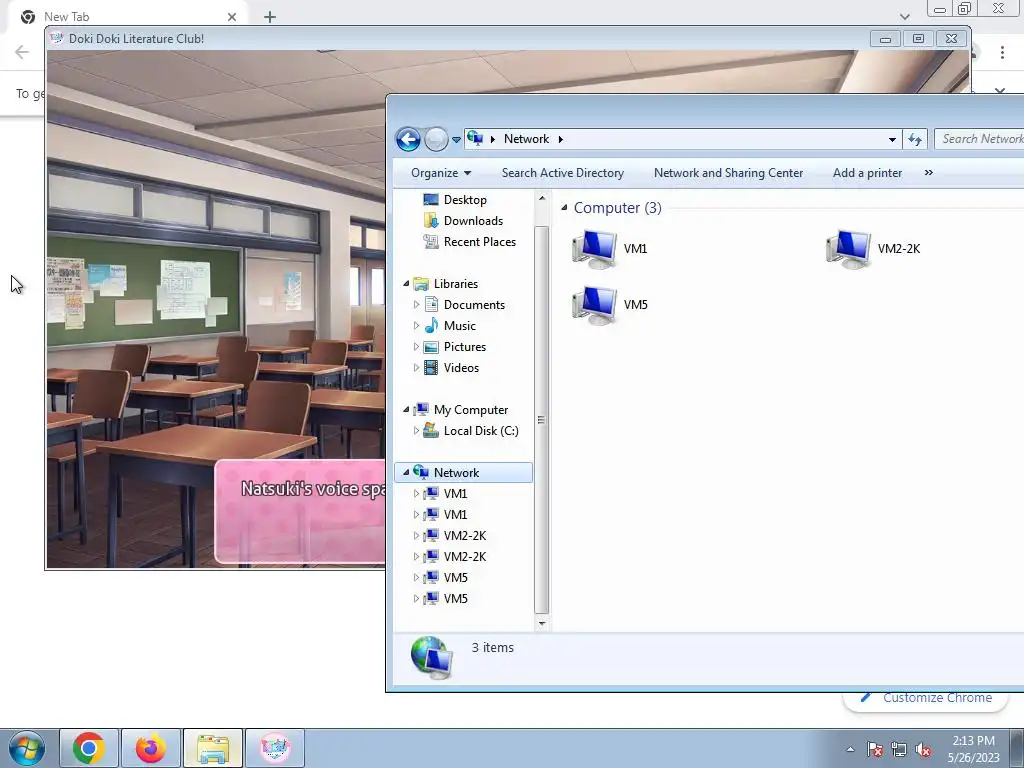Screen dimensions: 1024x768
Task: Select Recent Places in navigation pane
Action: [479, 242]
